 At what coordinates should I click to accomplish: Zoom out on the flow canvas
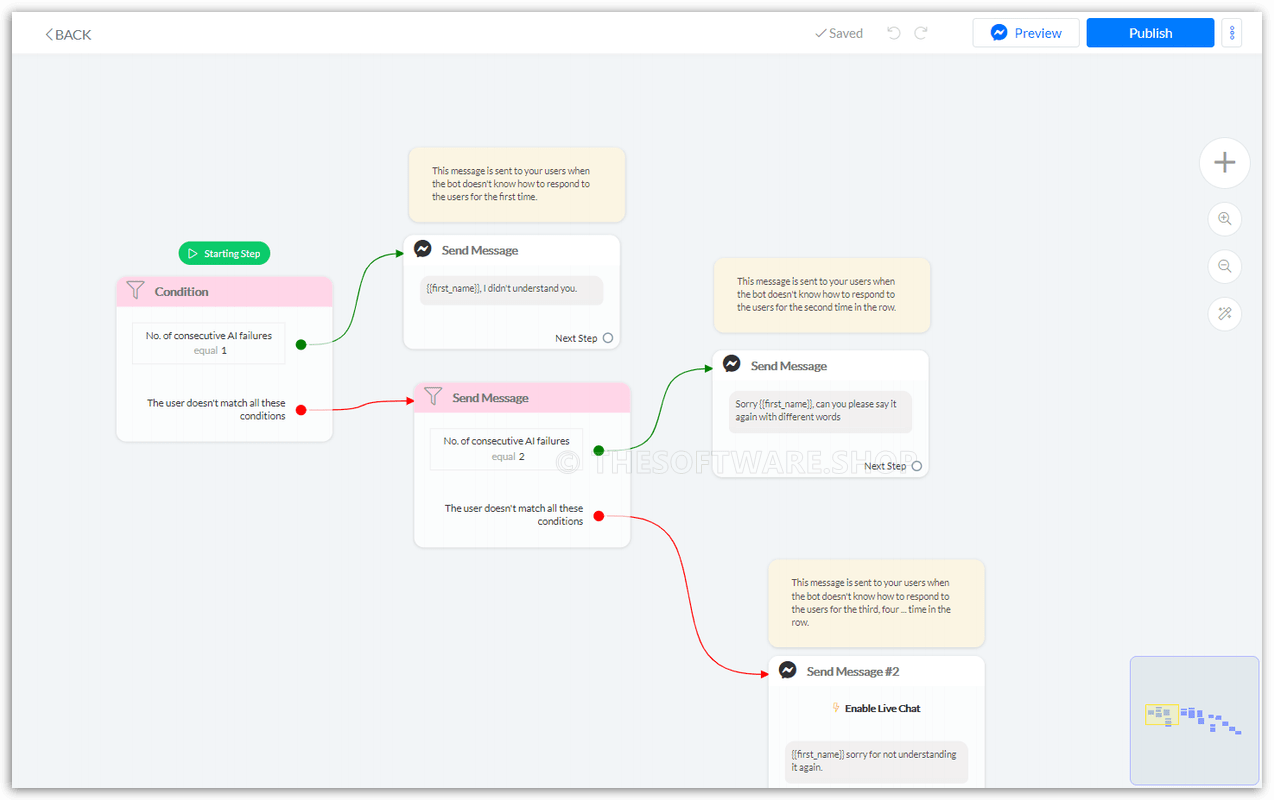(1224, 266)
